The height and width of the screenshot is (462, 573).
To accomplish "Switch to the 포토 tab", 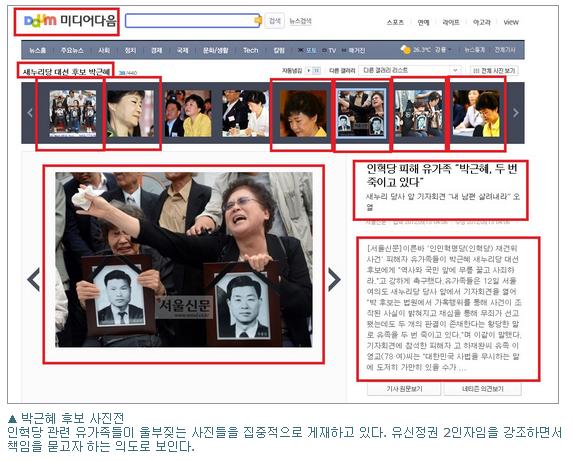I will point(308,50).
